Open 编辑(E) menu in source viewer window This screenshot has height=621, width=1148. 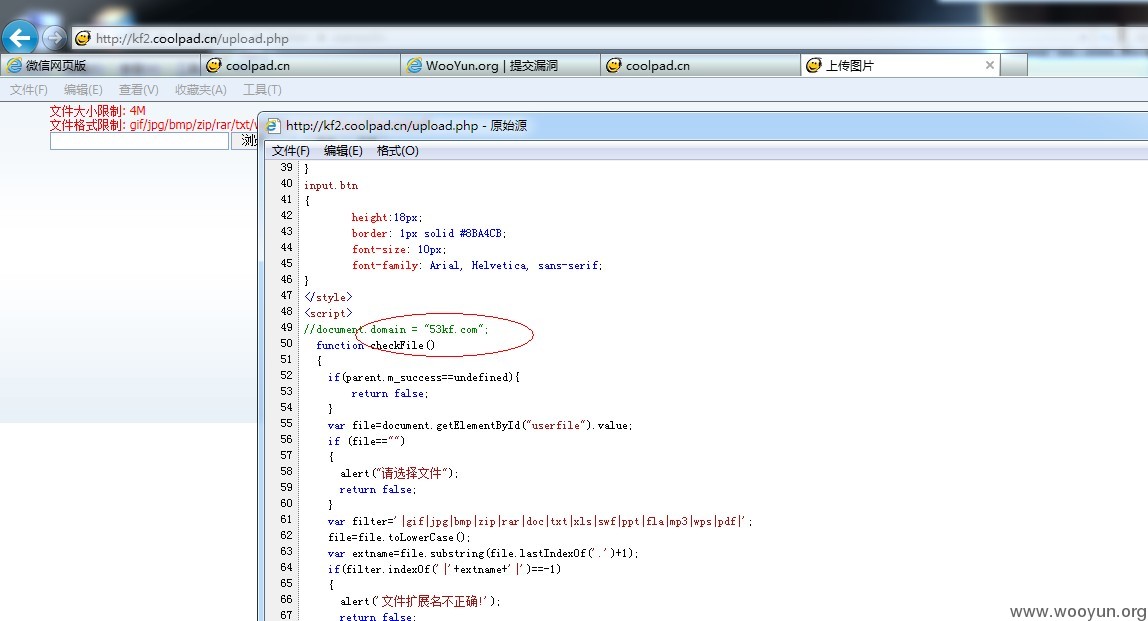click(x=343, y=150)
